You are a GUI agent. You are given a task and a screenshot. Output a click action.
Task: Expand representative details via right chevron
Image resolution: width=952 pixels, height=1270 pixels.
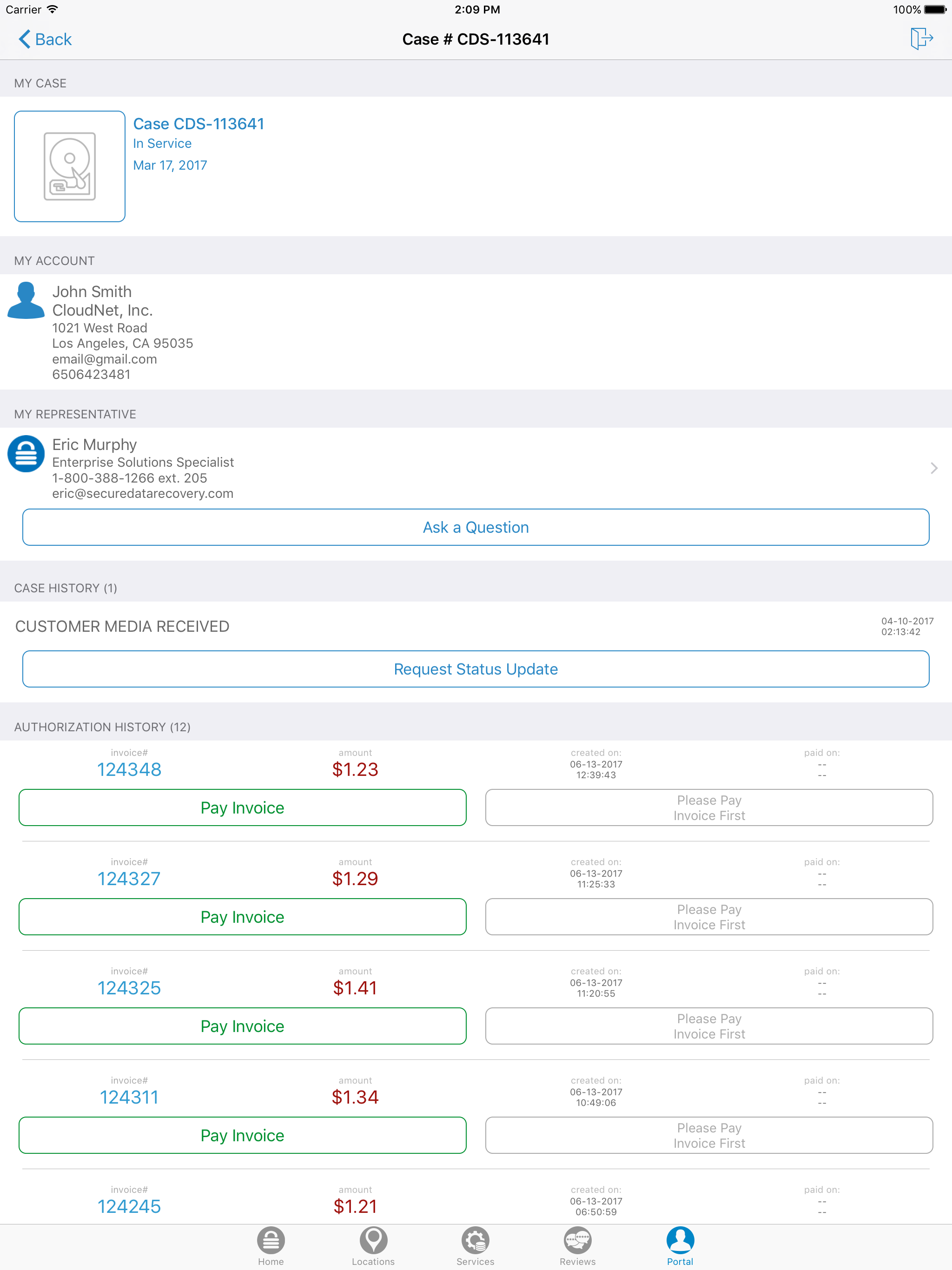[933, 469]
